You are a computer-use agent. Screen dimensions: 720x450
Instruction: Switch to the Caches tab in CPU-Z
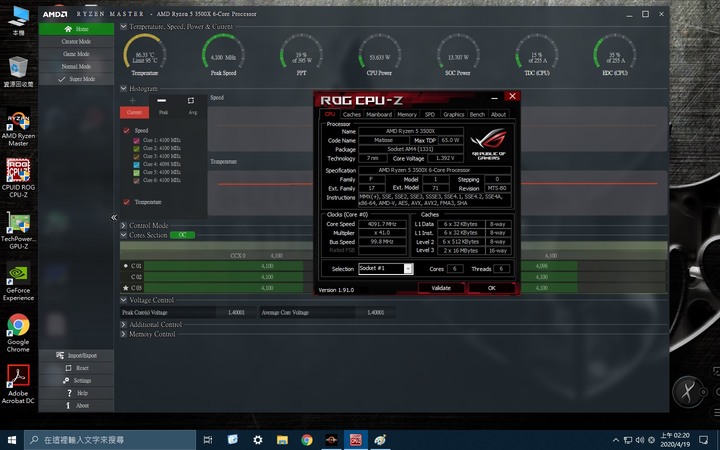coord(351,114)
